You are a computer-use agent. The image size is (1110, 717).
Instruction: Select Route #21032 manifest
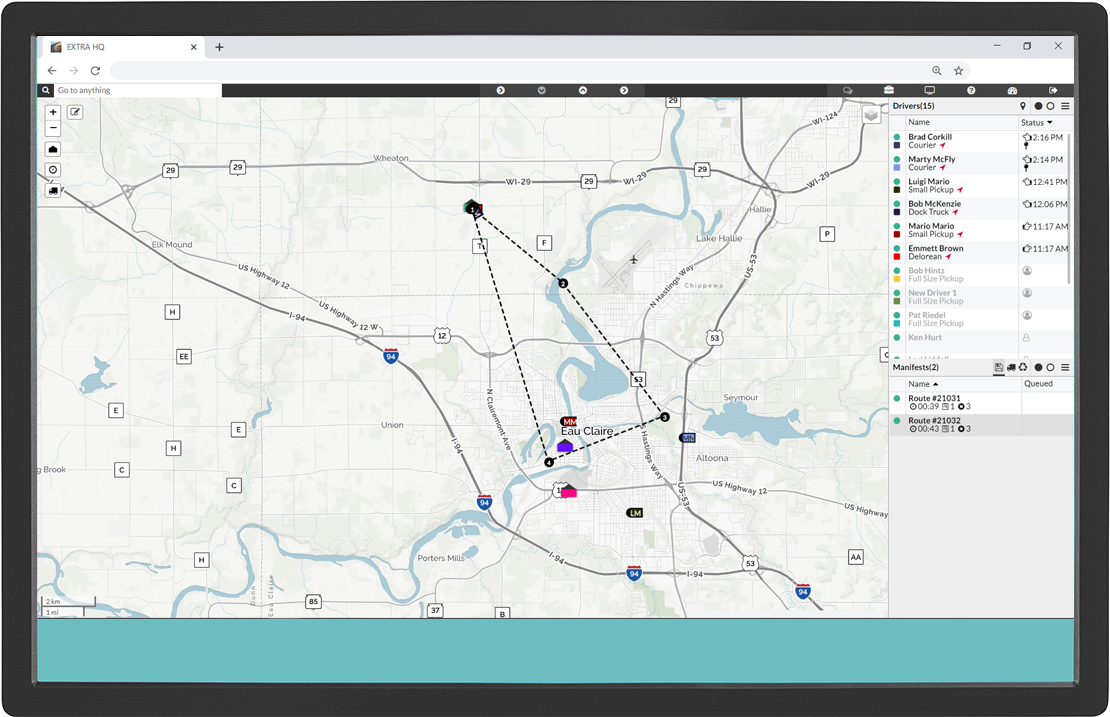(981, 425)
